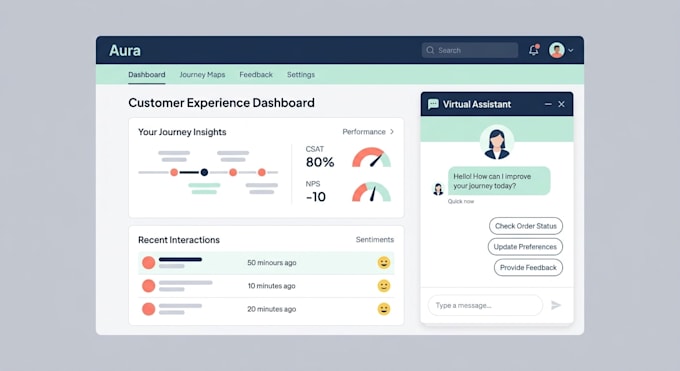Choose Check Order Status quick reply

pos(526,226)
